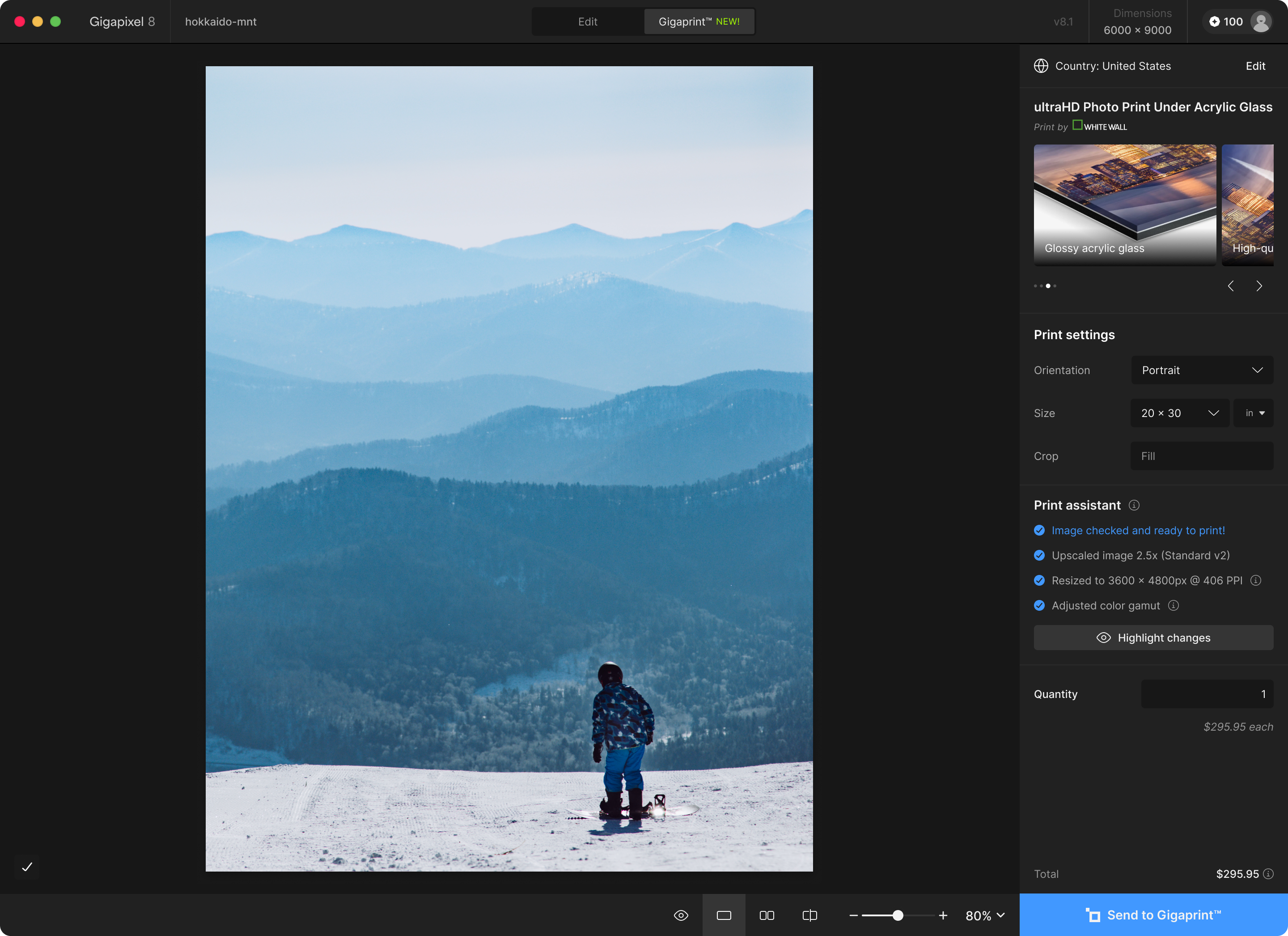
Task: Show previous product photo with left chevron
Action: click(1231, 286)
